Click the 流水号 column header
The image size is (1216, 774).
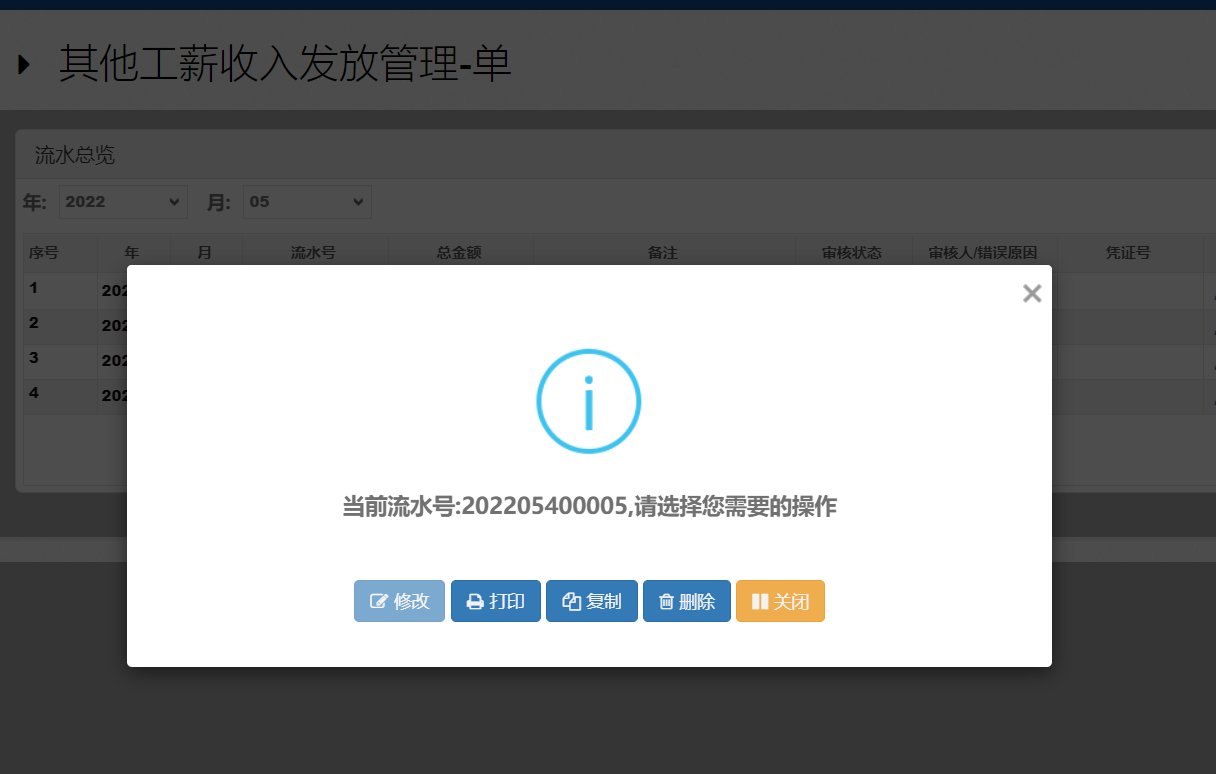313,253
